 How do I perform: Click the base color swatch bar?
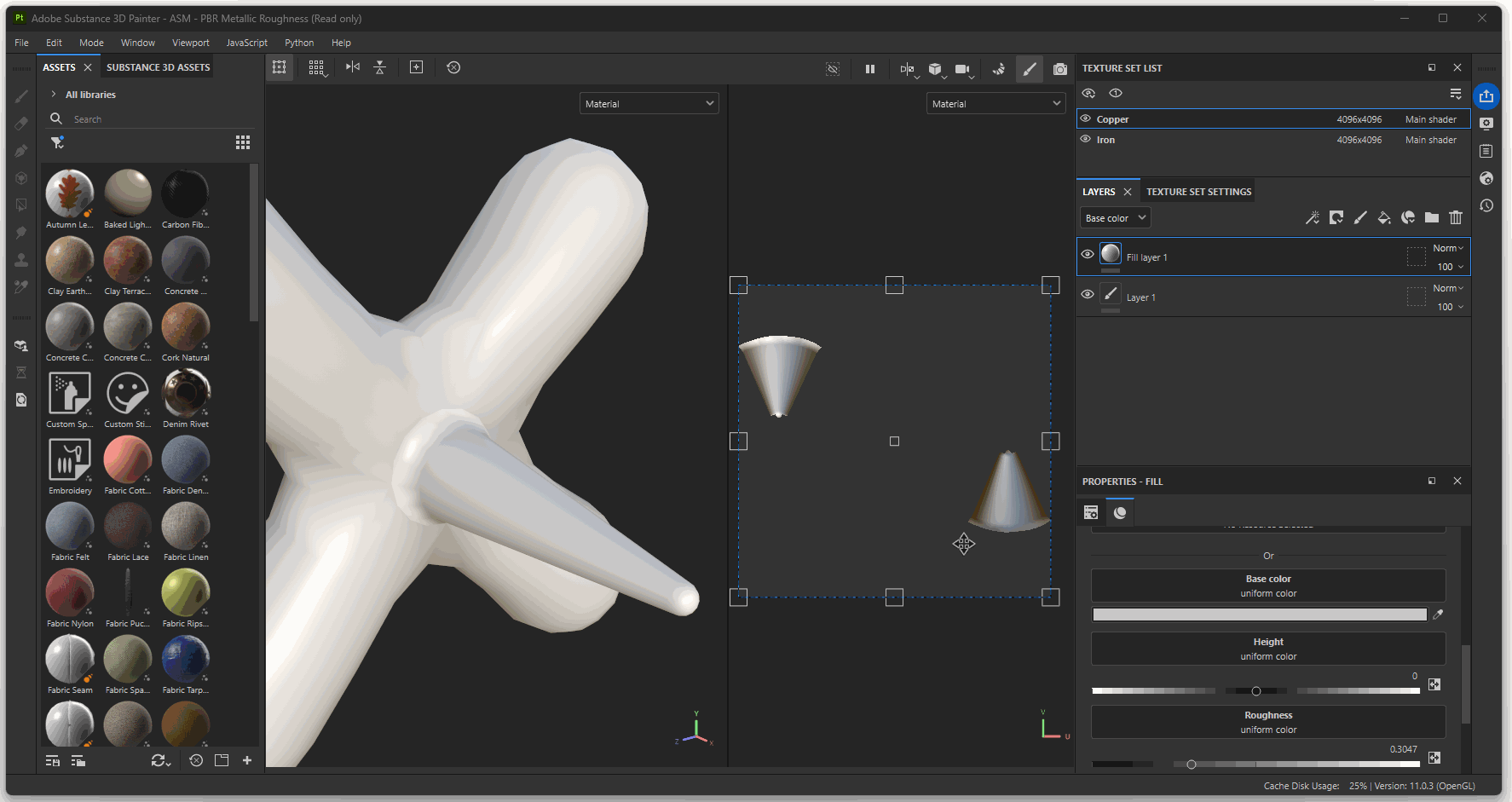point(1259,614)
